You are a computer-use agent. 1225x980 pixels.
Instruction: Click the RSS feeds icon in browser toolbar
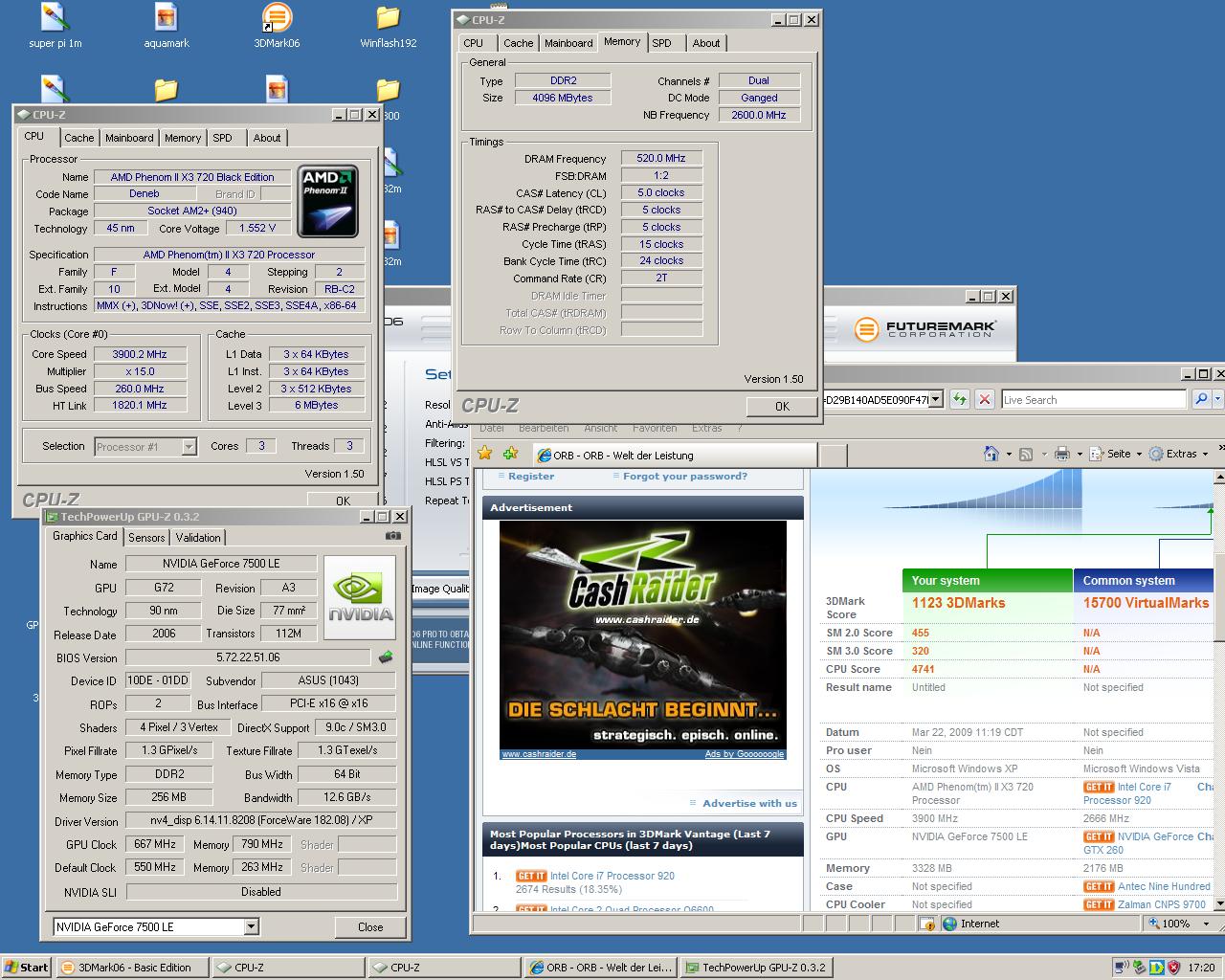tap(1026, 454)
